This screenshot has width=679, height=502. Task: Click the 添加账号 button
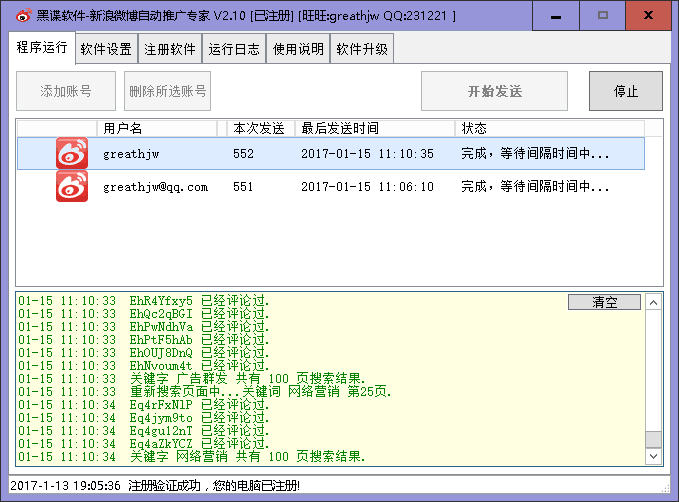(66, 91)
